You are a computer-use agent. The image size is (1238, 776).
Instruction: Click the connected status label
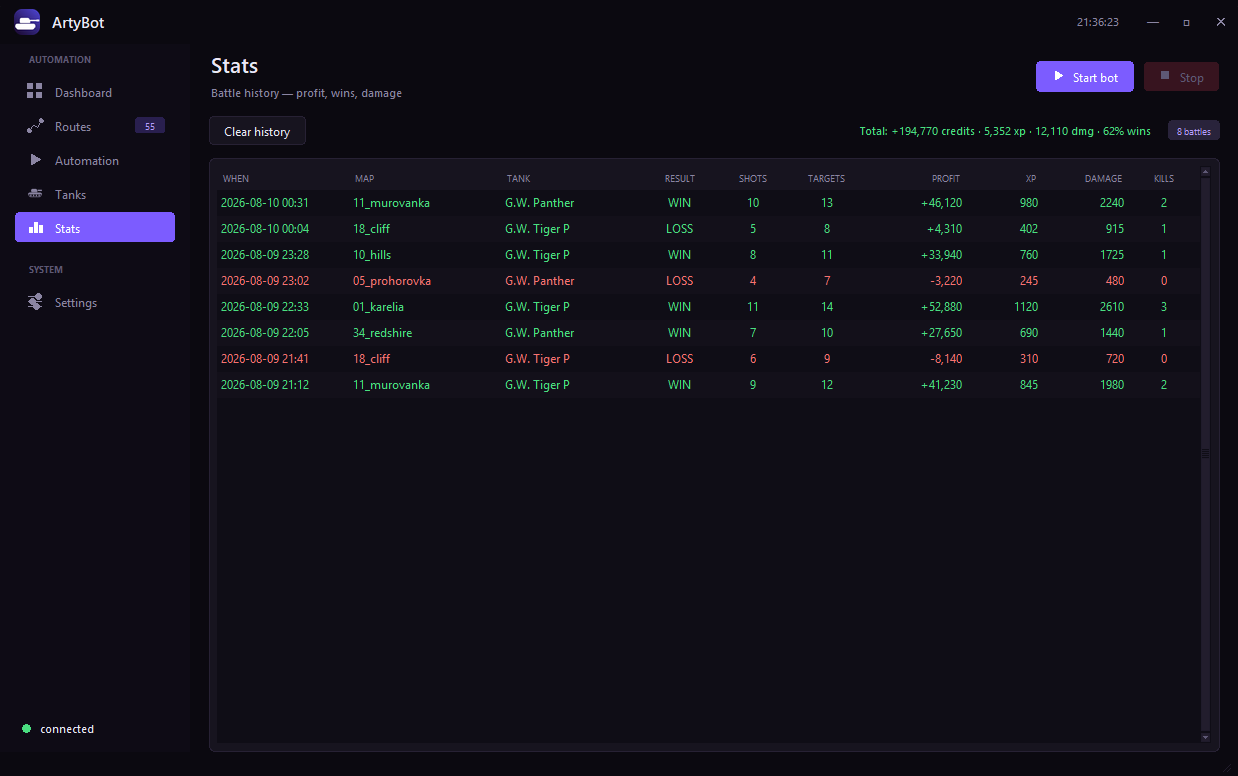pos(67,729)
